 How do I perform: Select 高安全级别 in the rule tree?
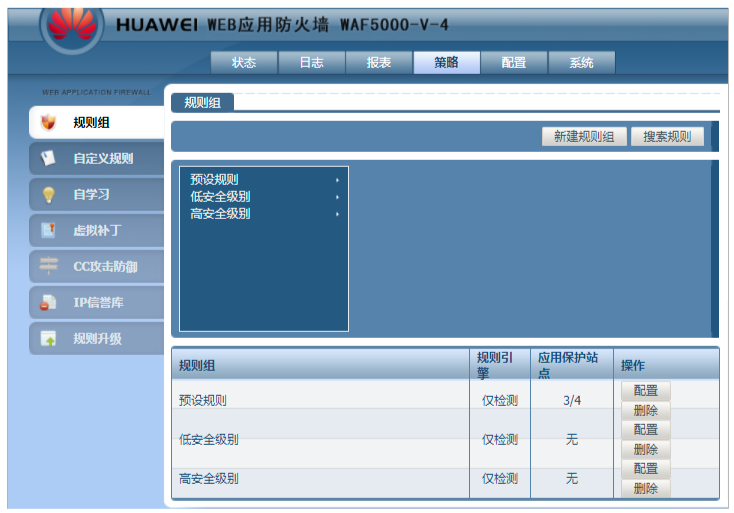coord(220,213)
